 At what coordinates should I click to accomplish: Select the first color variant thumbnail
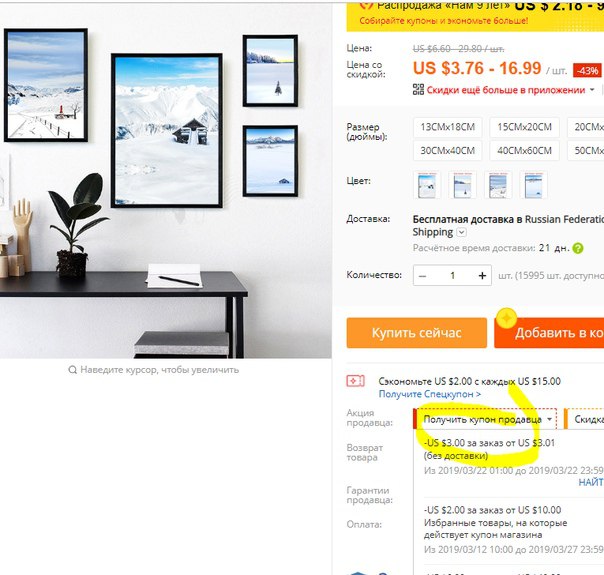pos(427,185)
